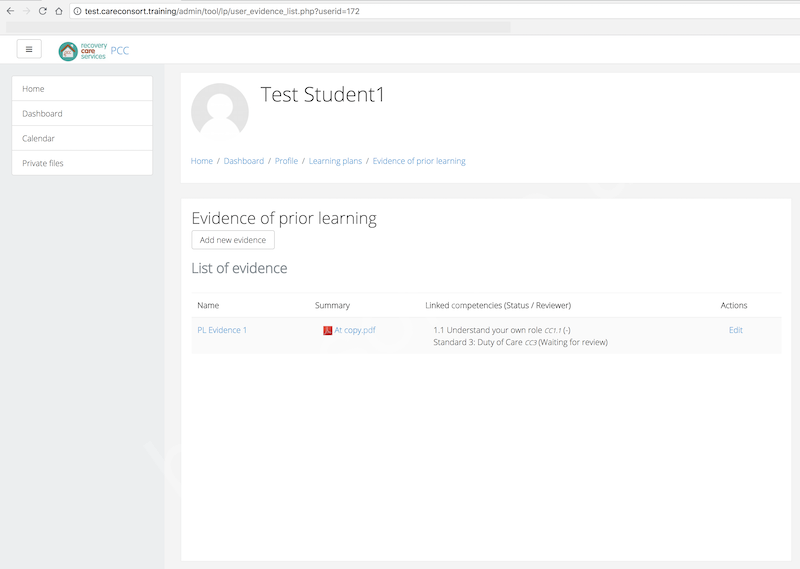Go to the browser home icon
The width and height of the screenshot is (800, 569).
59,11
